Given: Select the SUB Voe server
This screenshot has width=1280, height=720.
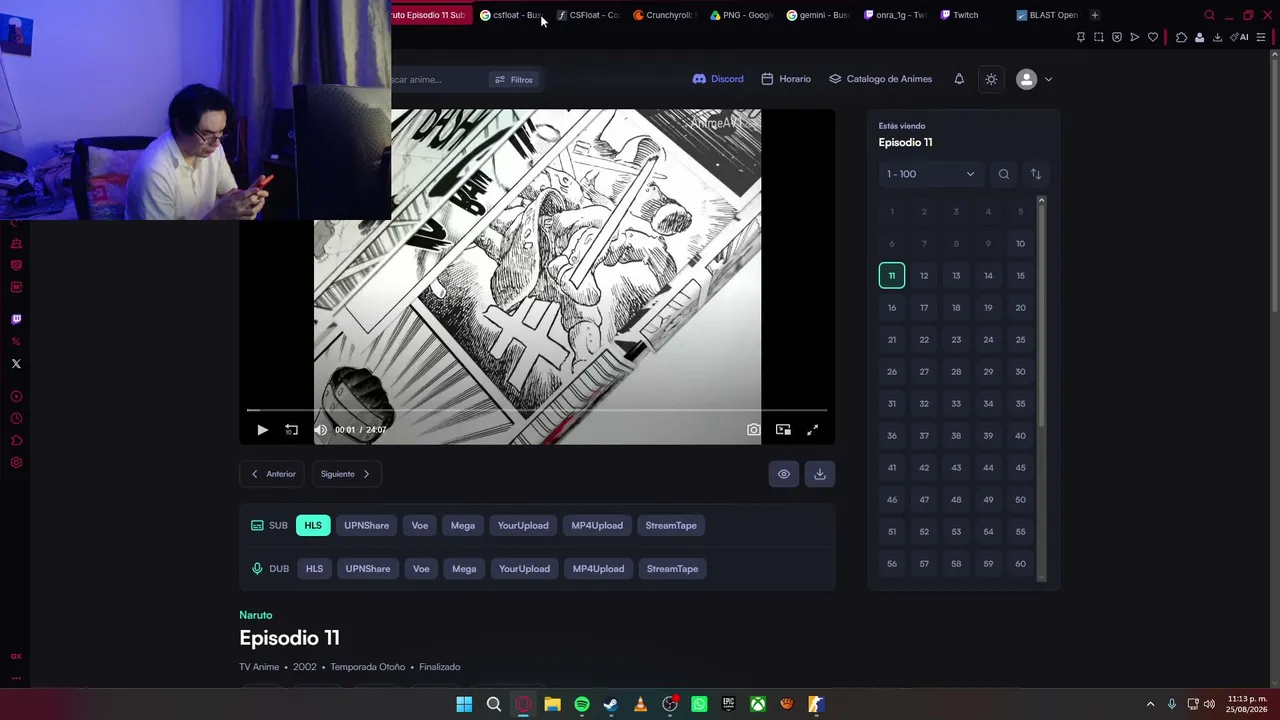Looking at the screenshot, I should tap(420, 525).
